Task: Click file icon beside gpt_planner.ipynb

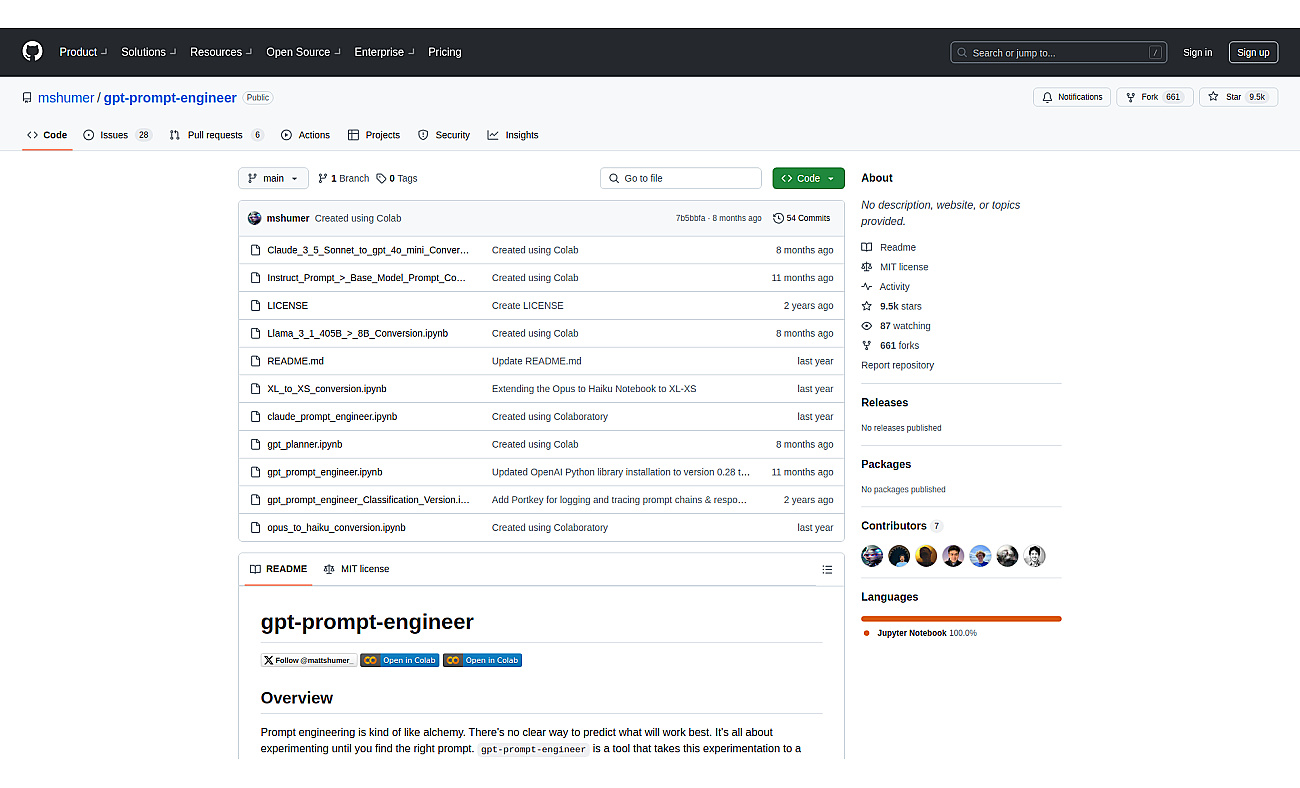Action: (256, 444)
